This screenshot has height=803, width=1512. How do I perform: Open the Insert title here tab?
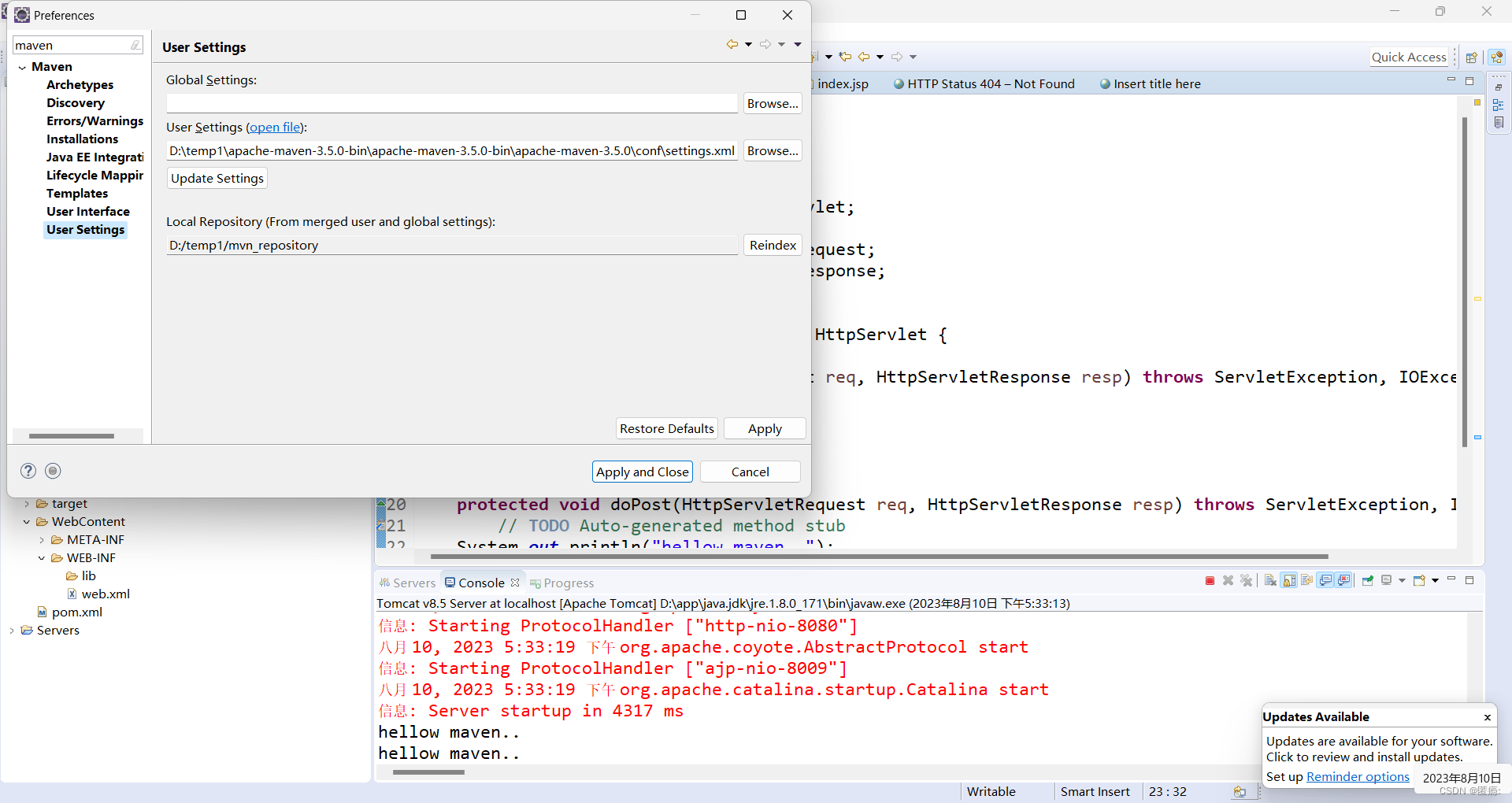click(x=1150, y=83)
